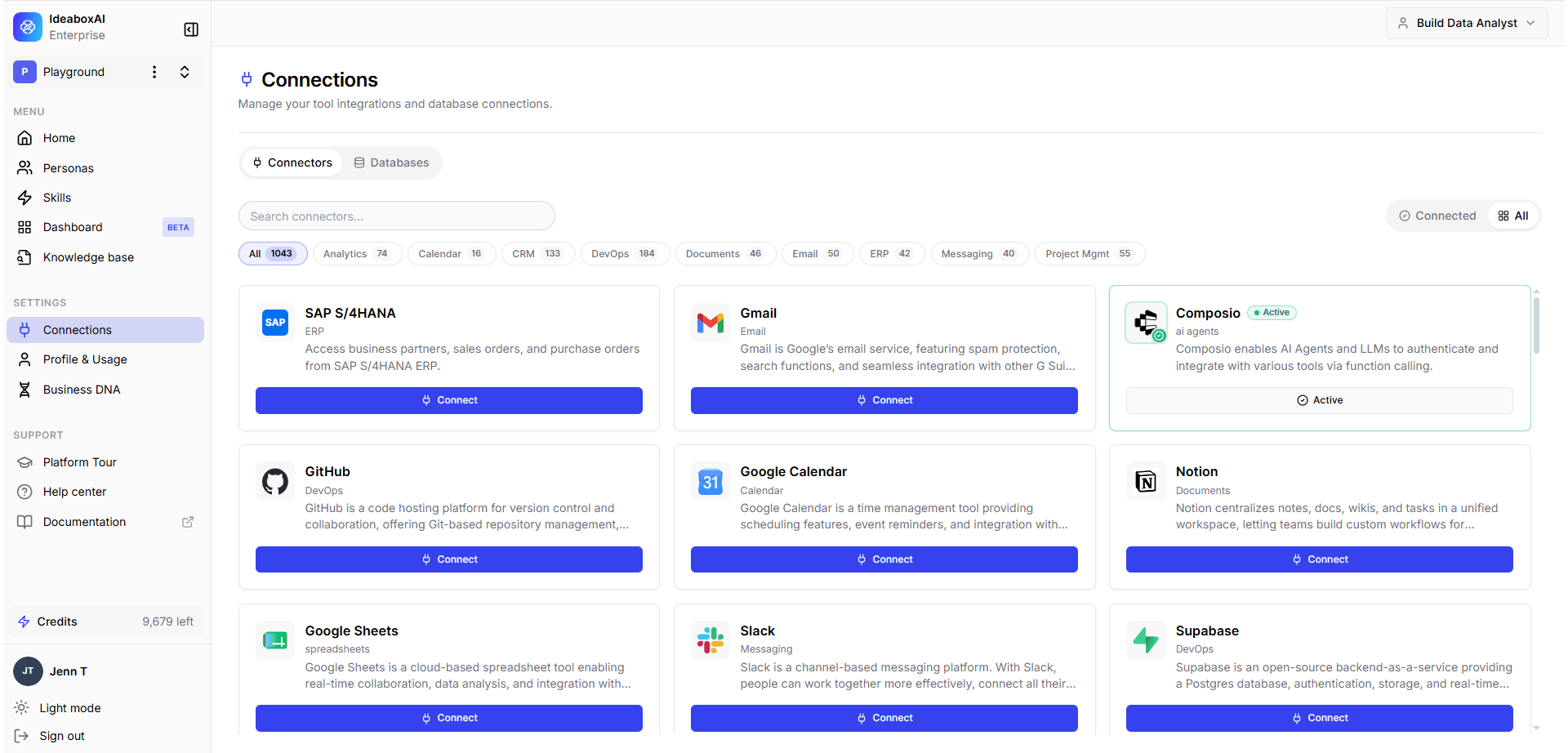Click the JT user avatar

pyautogui.click(x=28, y=671)
